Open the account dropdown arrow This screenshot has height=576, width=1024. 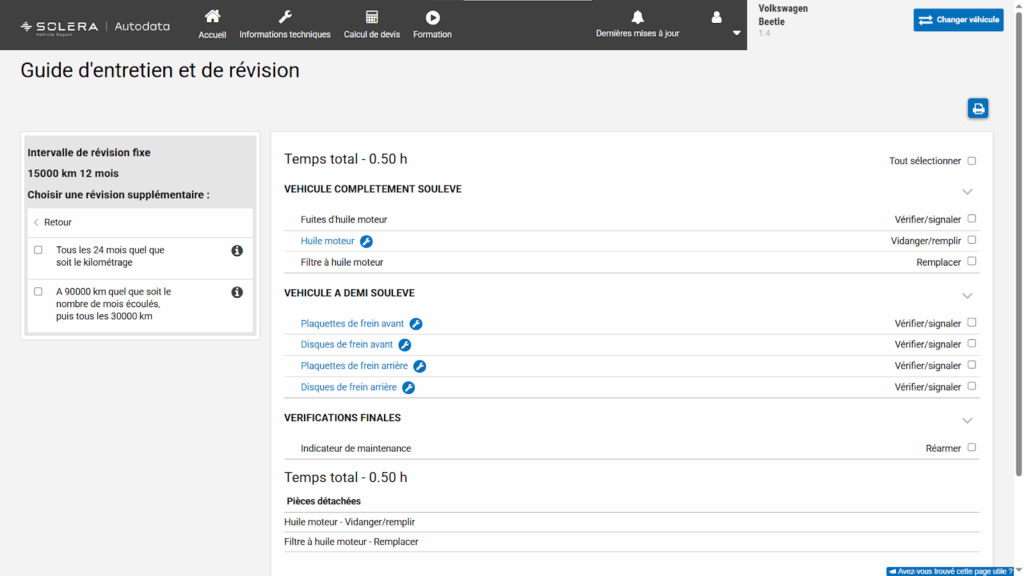click(737, 33)
